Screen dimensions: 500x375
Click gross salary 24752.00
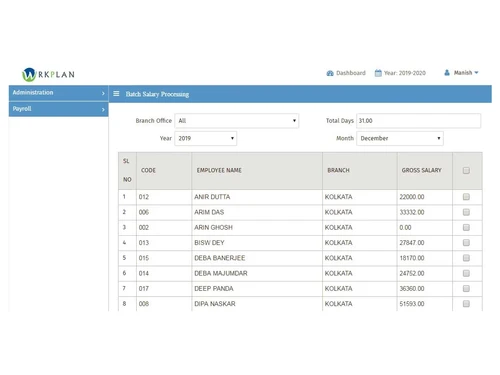tap(412, 273)
